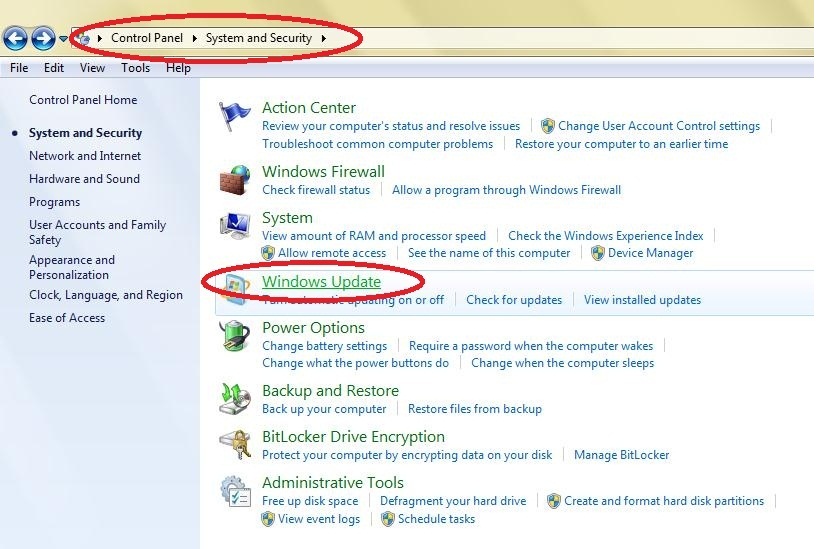
Task: Open the Power Options heading
Action: coord(313,328)
